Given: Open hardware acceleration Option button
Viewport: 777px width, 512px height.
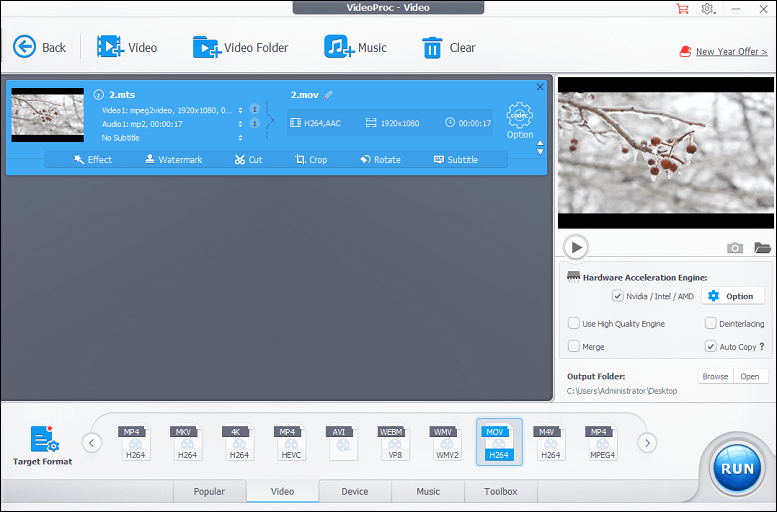Looking at the screenshot, I should (x=732, y=296).
